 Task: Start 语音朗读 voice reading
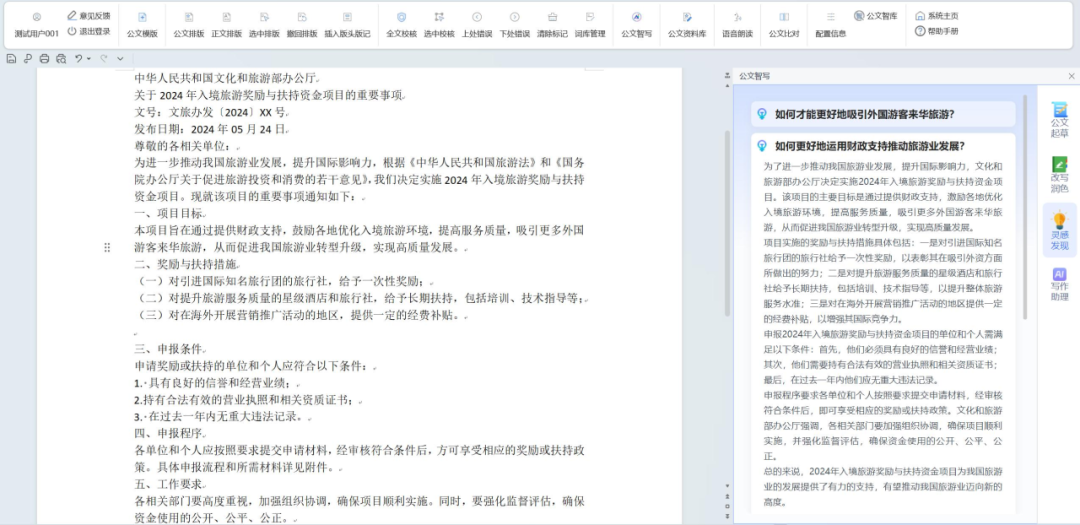[x=738, y=25]
